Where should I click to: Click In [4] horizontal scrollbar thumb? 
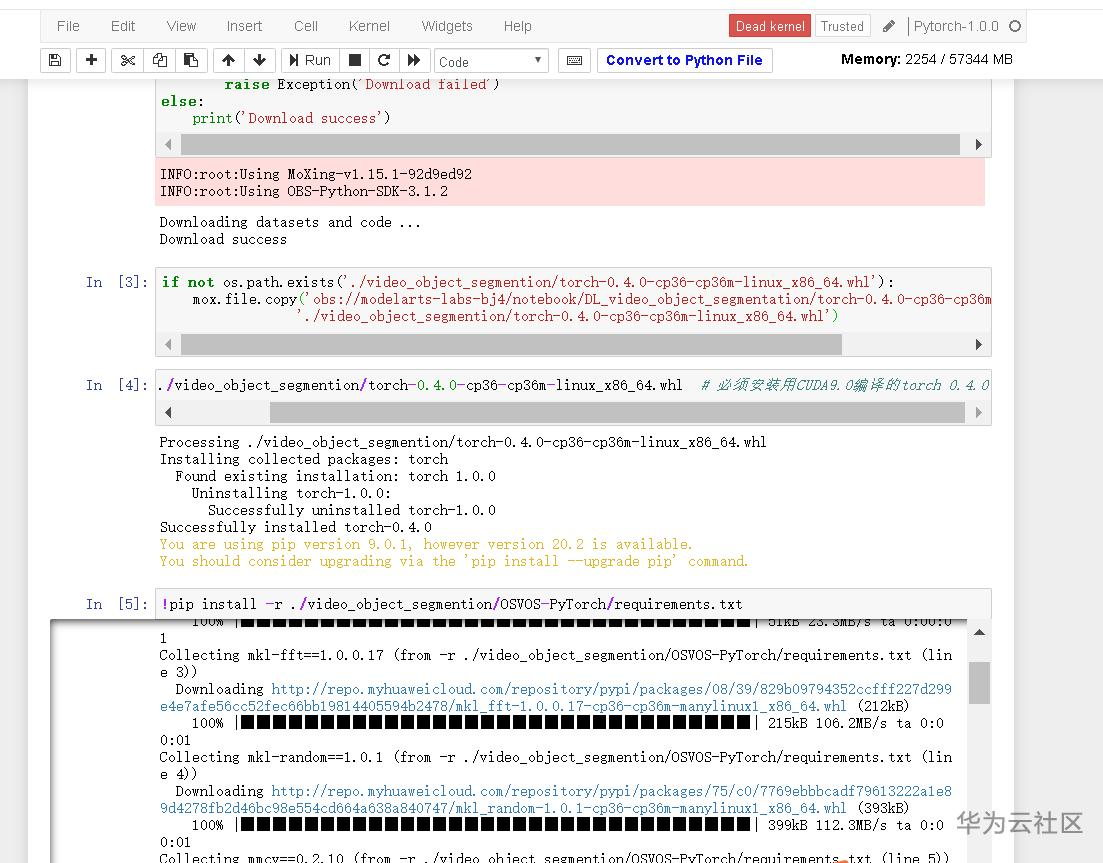[x=617, y=412]
